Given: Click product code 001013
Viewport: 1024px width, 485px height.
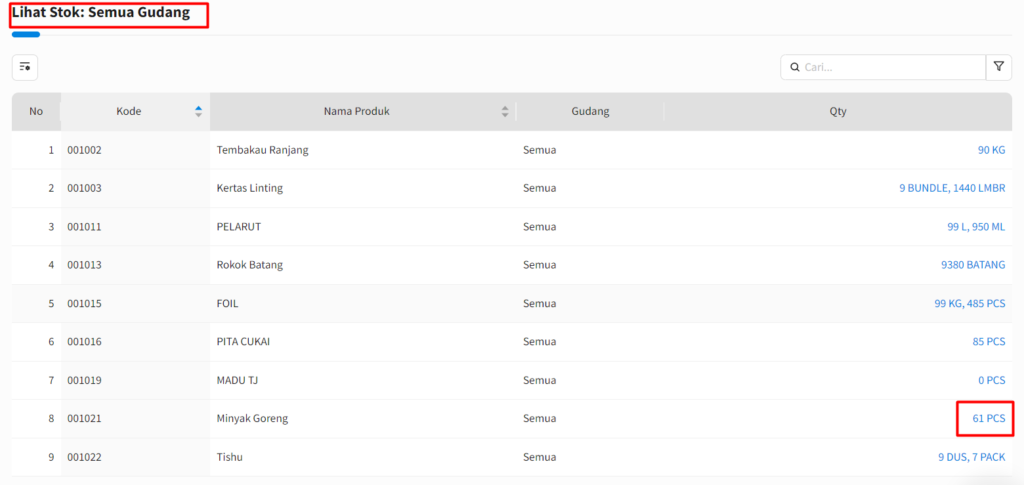Looking at the screenshot, I should tap(84, 265).
